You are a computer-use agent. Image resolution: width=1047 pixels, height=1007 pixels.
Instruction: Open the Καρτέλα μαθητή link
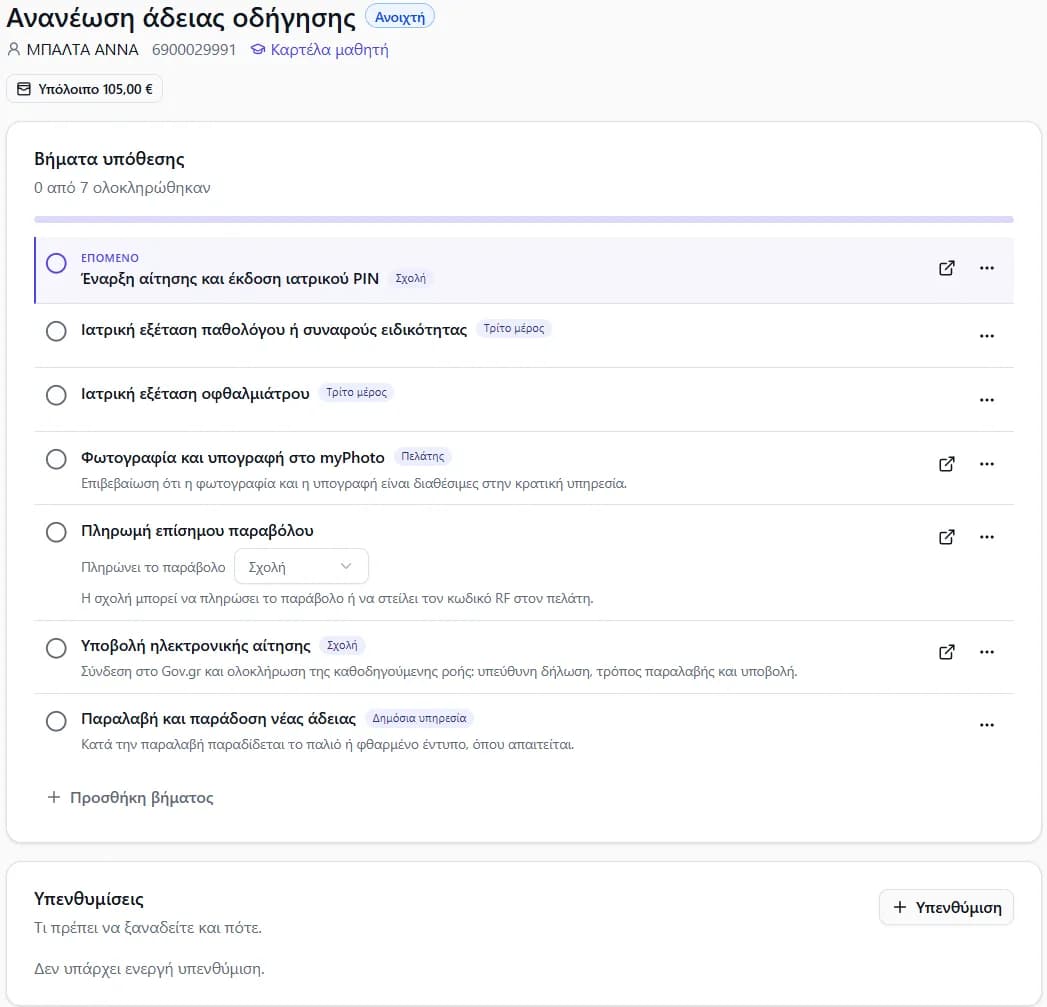coord(319,49)
